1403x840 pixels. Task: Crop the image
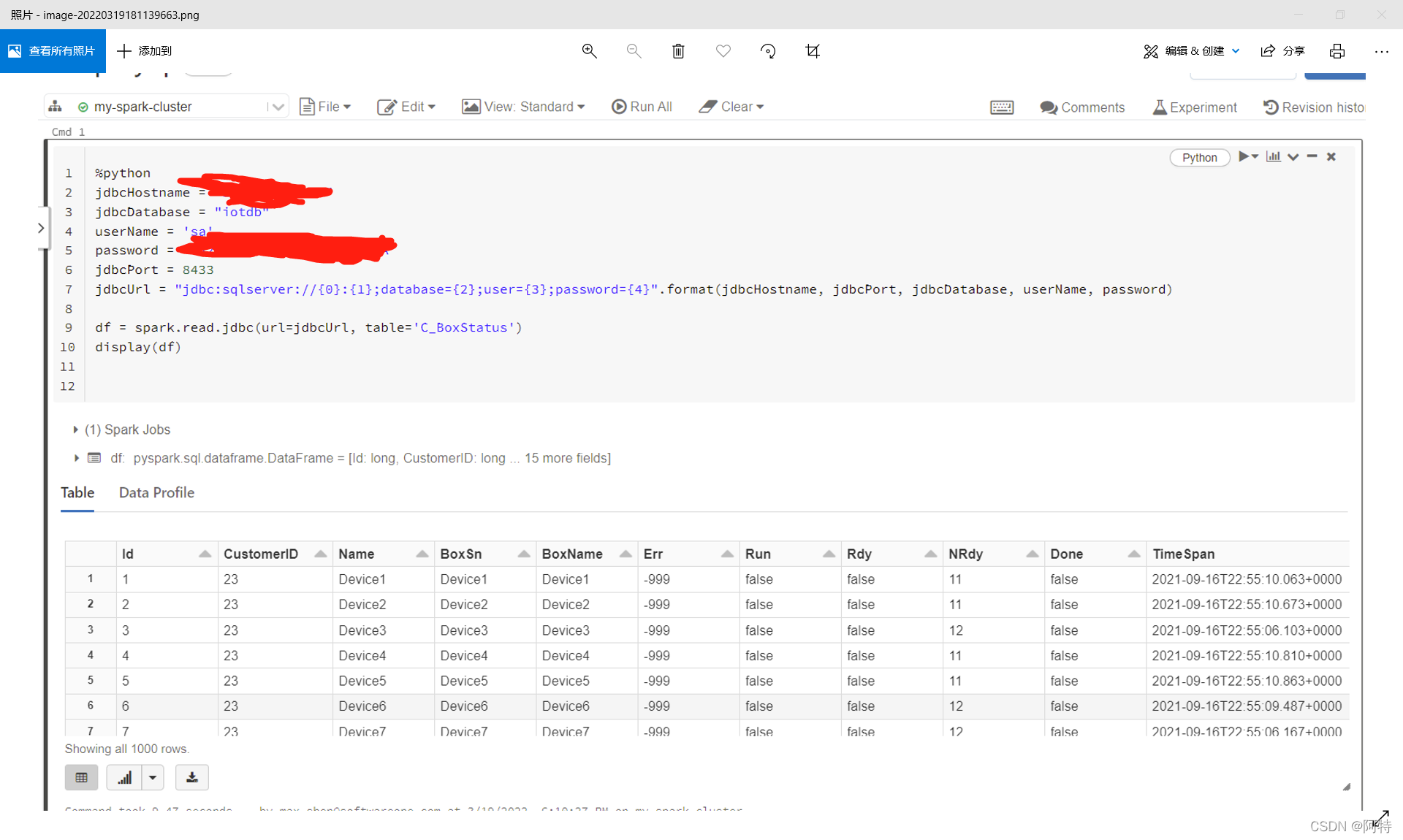[812, 51]
